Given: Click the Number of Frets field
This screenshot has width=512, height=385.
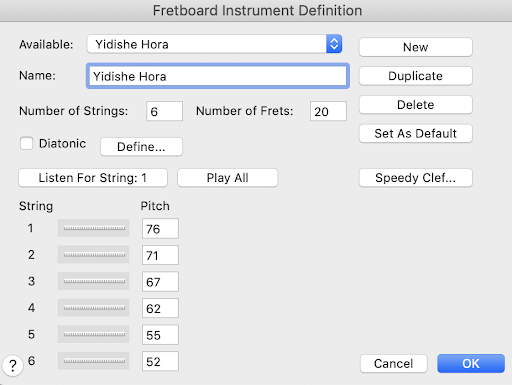Looking at the screenshot, I should click(x=328, y=111).
